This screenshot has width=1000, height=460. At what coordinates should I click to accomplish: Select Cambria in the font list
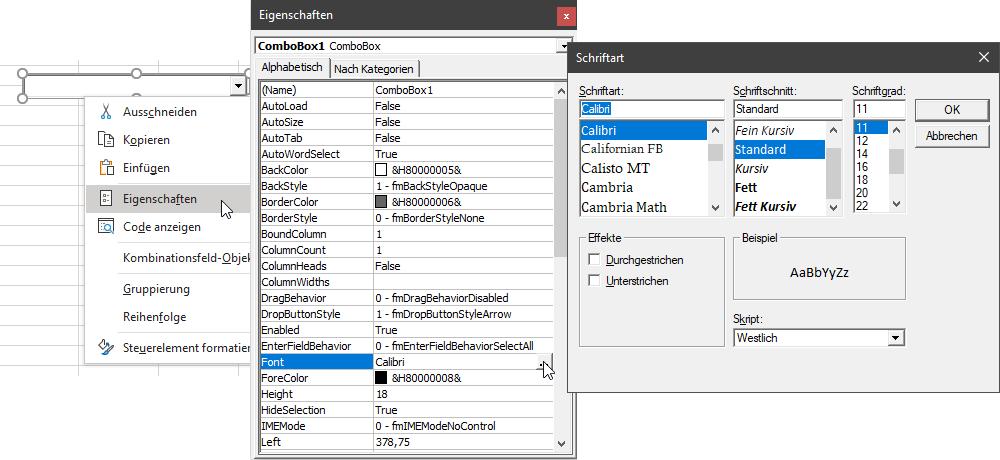607,187
